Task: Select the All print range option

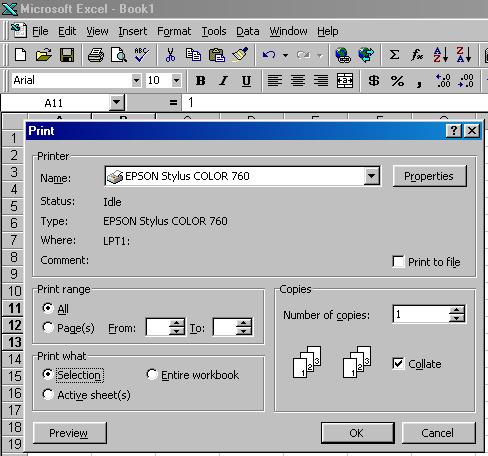Action: [x=48, y=308]
